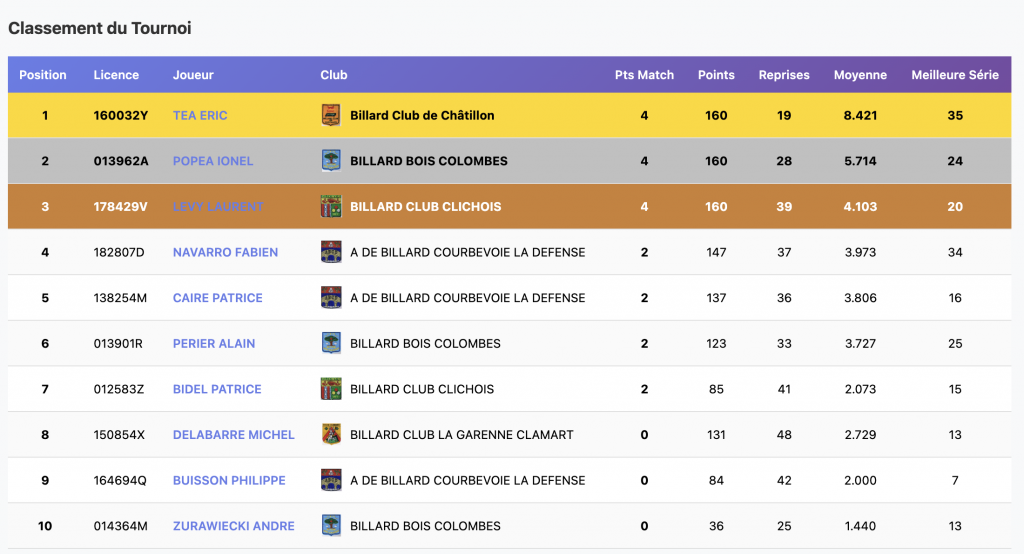Click club logo in PERIER ALAIN row
1024x554 pixels.
coord(331,344)
